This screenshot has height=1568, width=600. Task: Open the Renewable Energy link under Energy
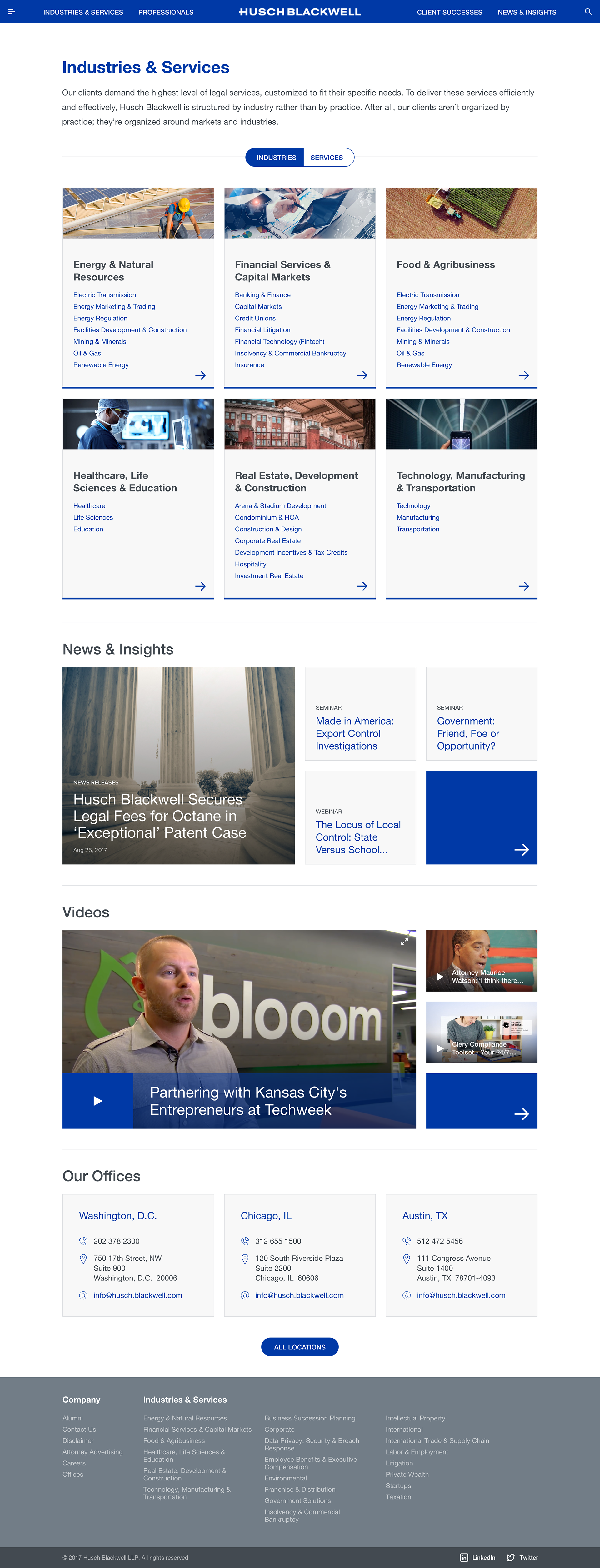(x=101, y=365)
